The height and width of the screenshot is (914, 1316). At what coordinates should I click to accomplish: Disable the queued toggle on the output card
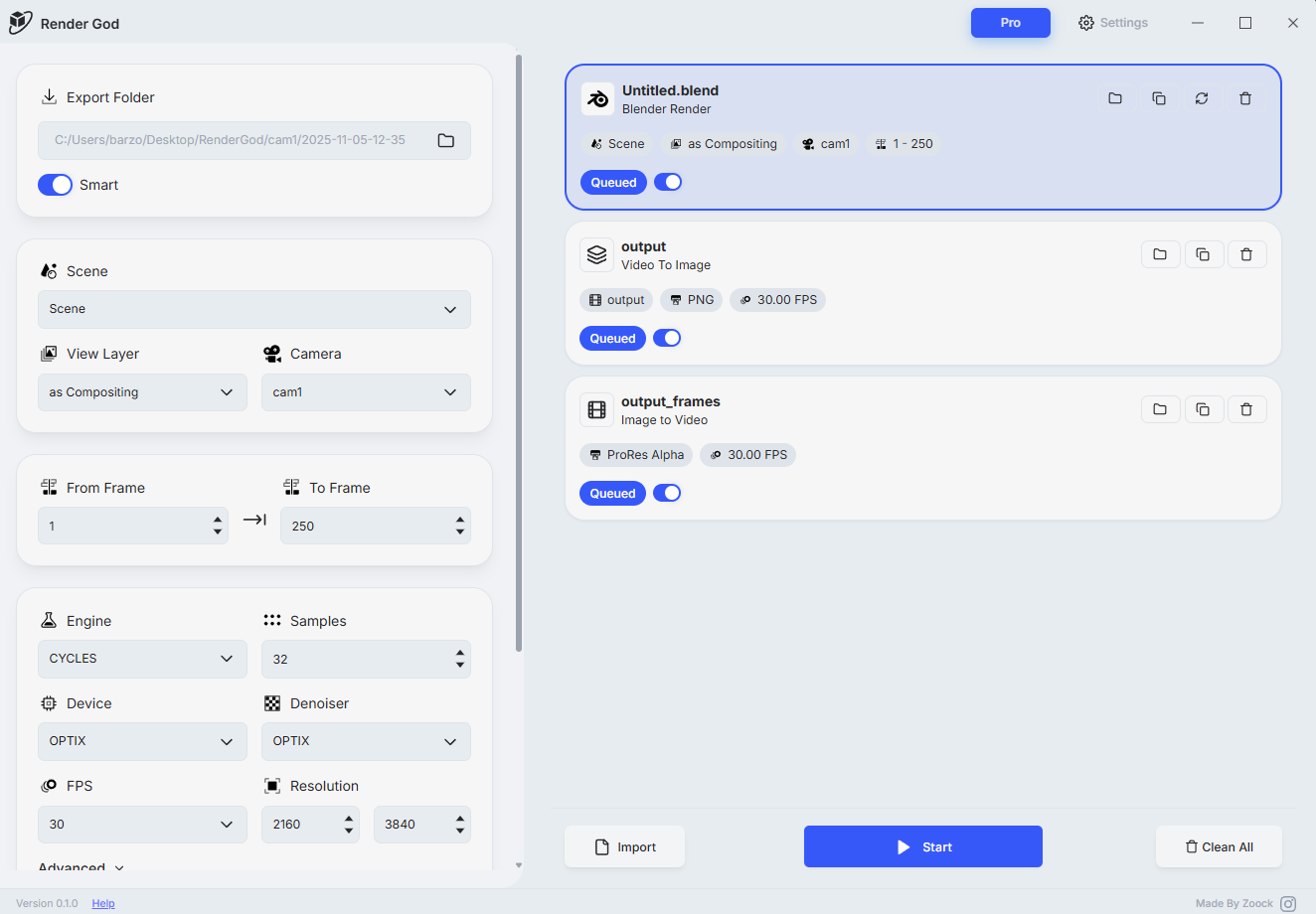[667, 338]
